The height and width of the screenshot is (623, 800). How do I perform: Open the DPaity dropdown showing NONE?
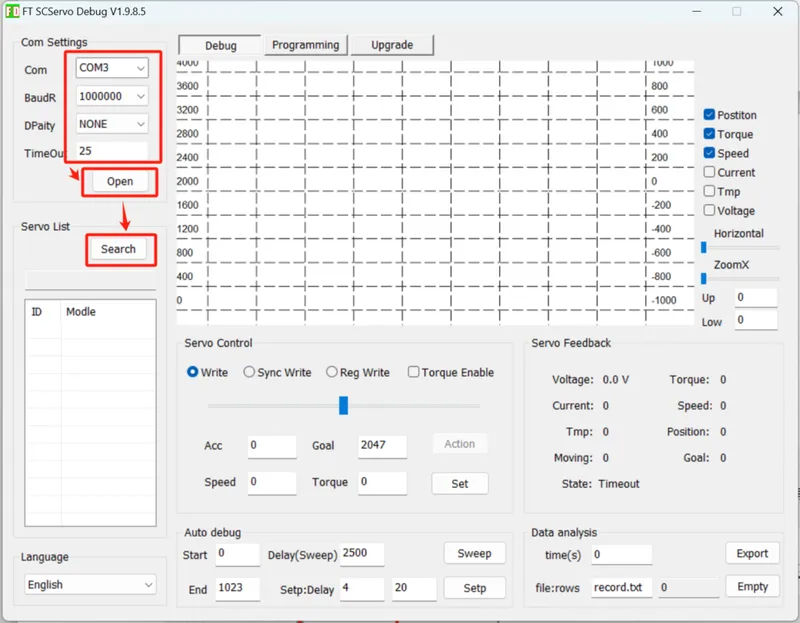click(x=112, y=124)
